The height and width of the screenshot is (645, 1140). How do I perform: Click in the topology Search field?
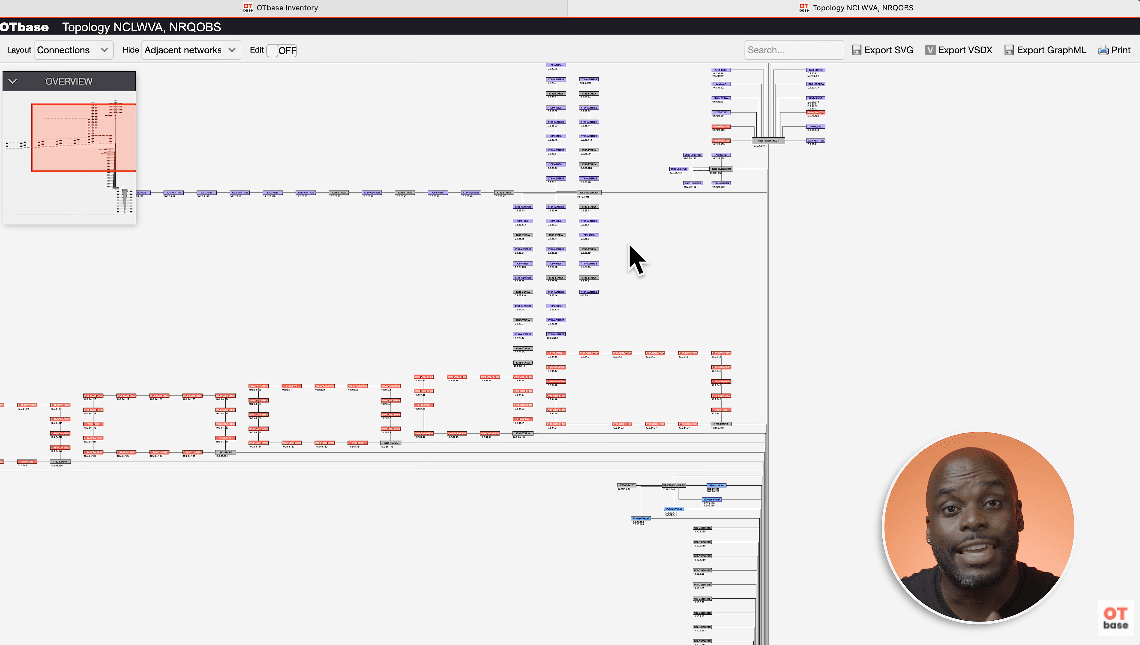pyautogui.click(x=793, y=50)
